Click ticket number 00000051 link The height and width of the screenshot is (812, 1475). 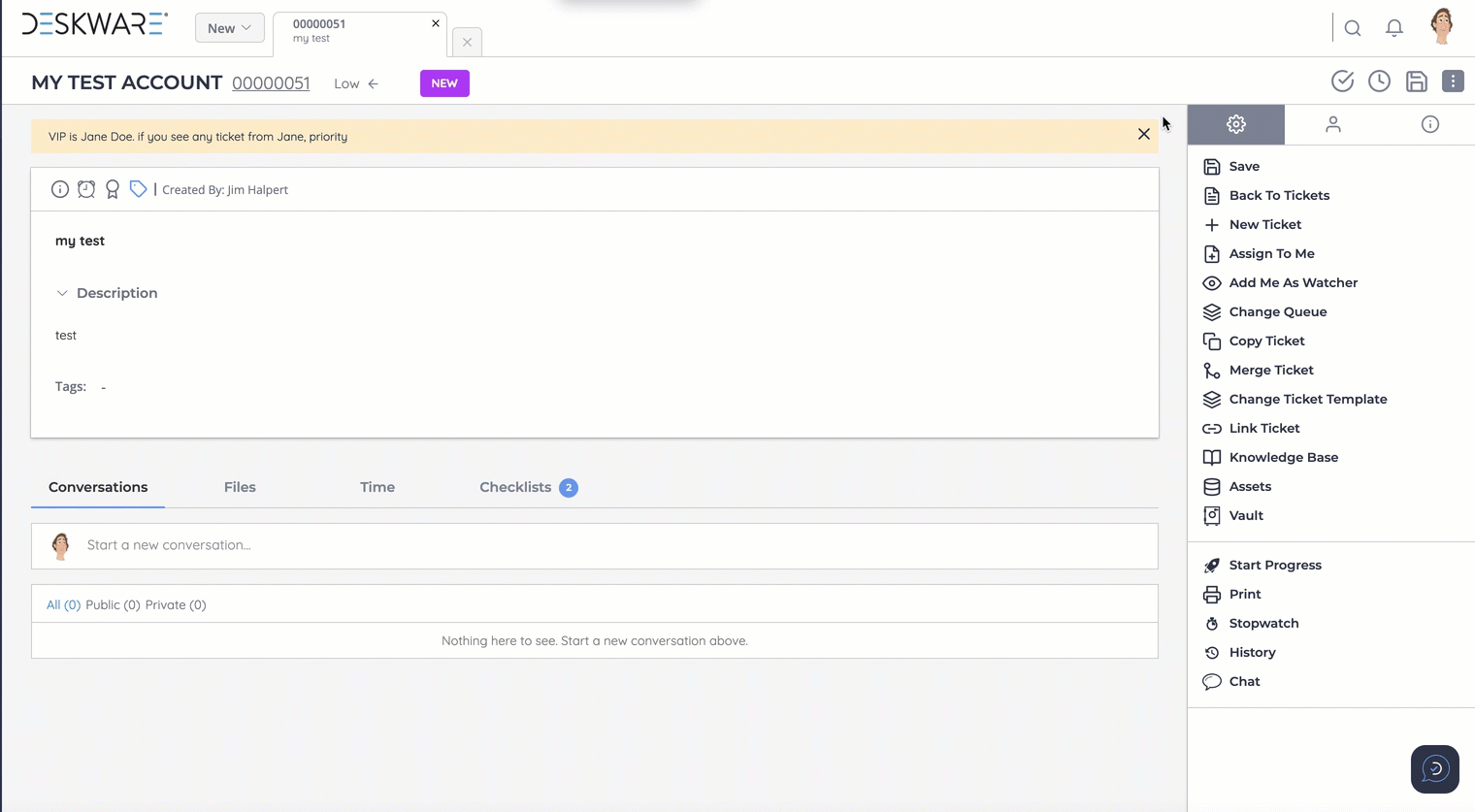pyautogui.click(x=271, y=83)
